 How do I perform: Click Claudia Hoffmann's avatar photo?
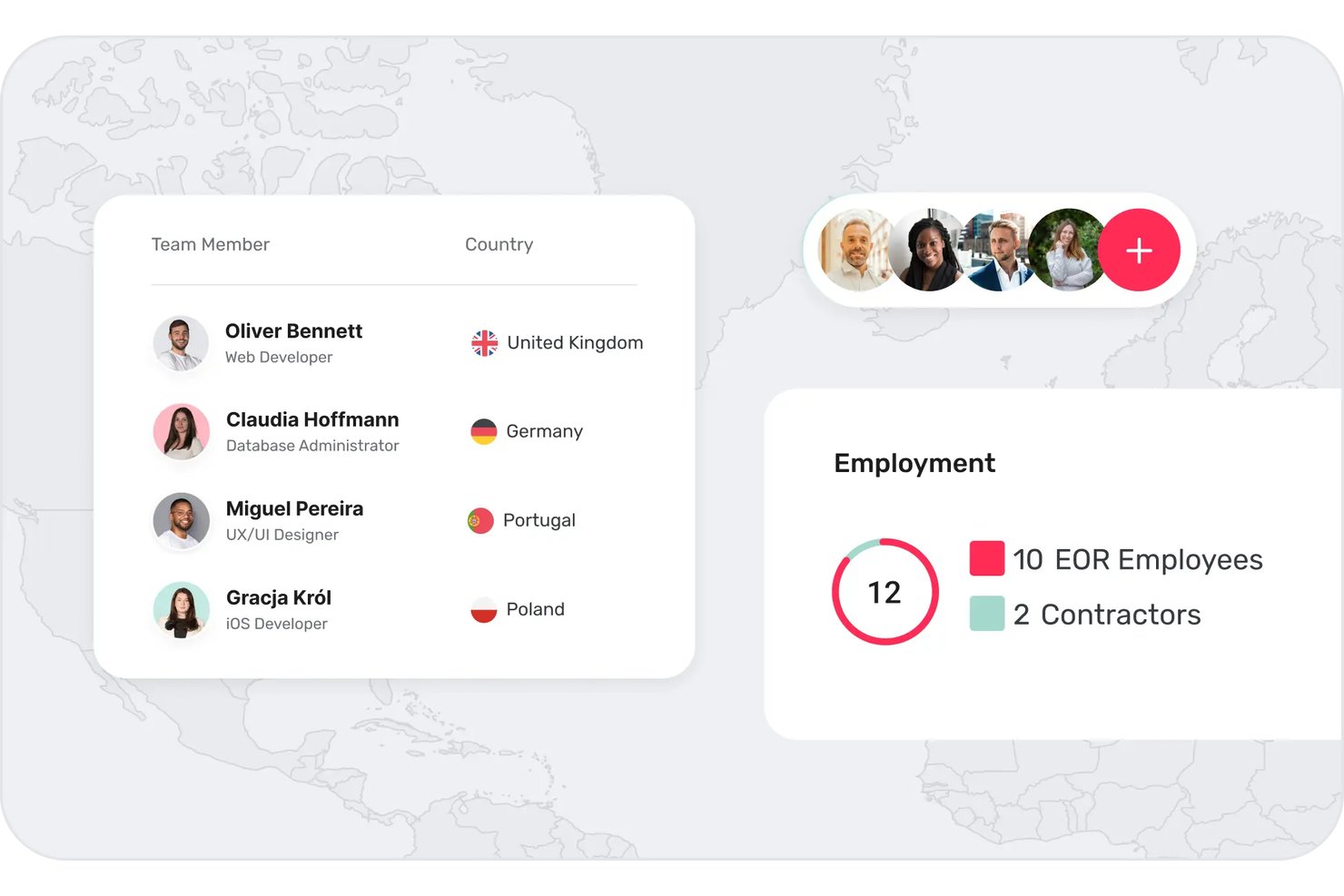(181, 431)
